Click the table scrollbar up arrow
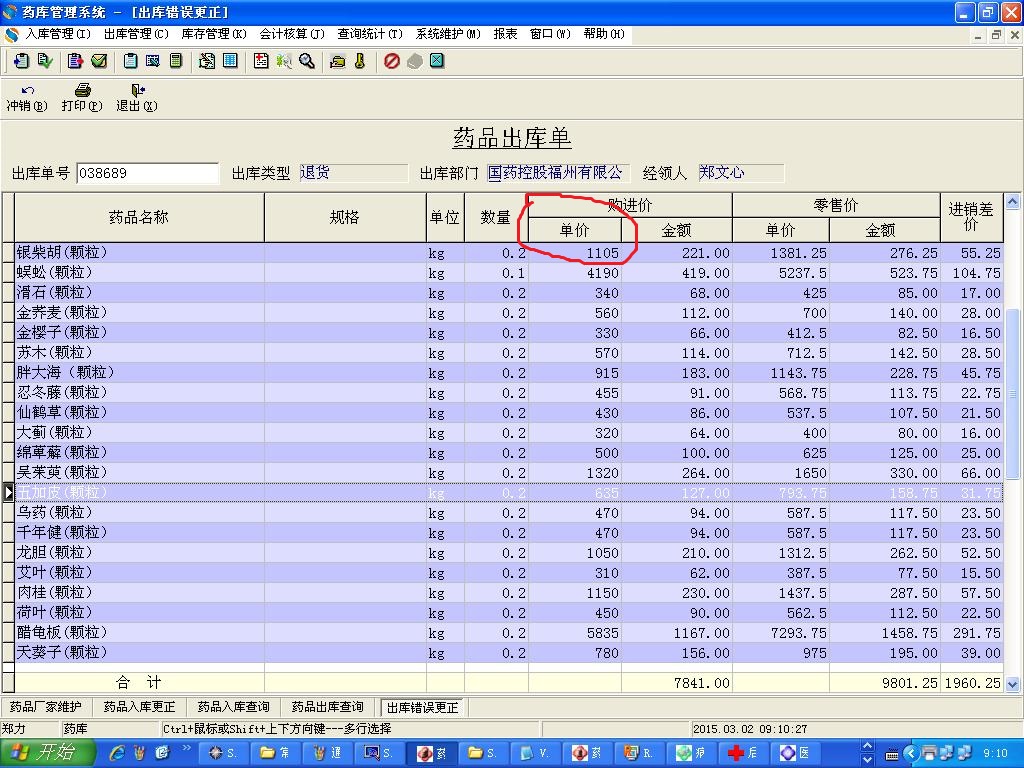 (x=1012, y=202)
